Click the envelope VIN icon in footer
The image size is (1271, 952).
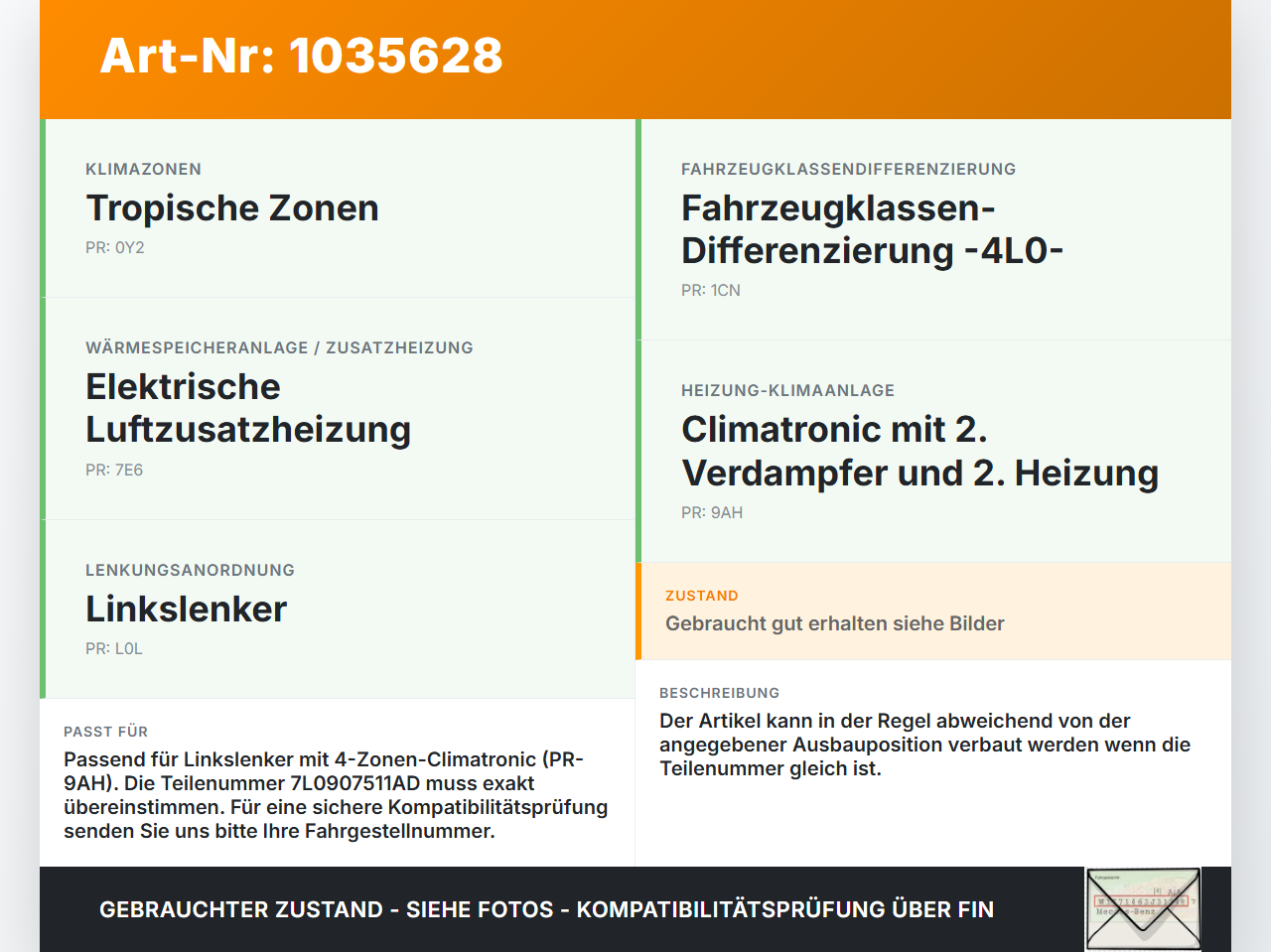coord(1144,909)
